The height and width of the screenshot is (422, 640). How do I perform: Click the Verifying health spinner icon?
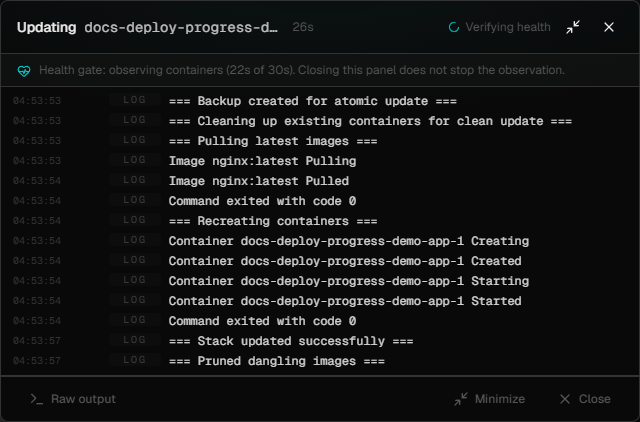(x=454, y=27)
